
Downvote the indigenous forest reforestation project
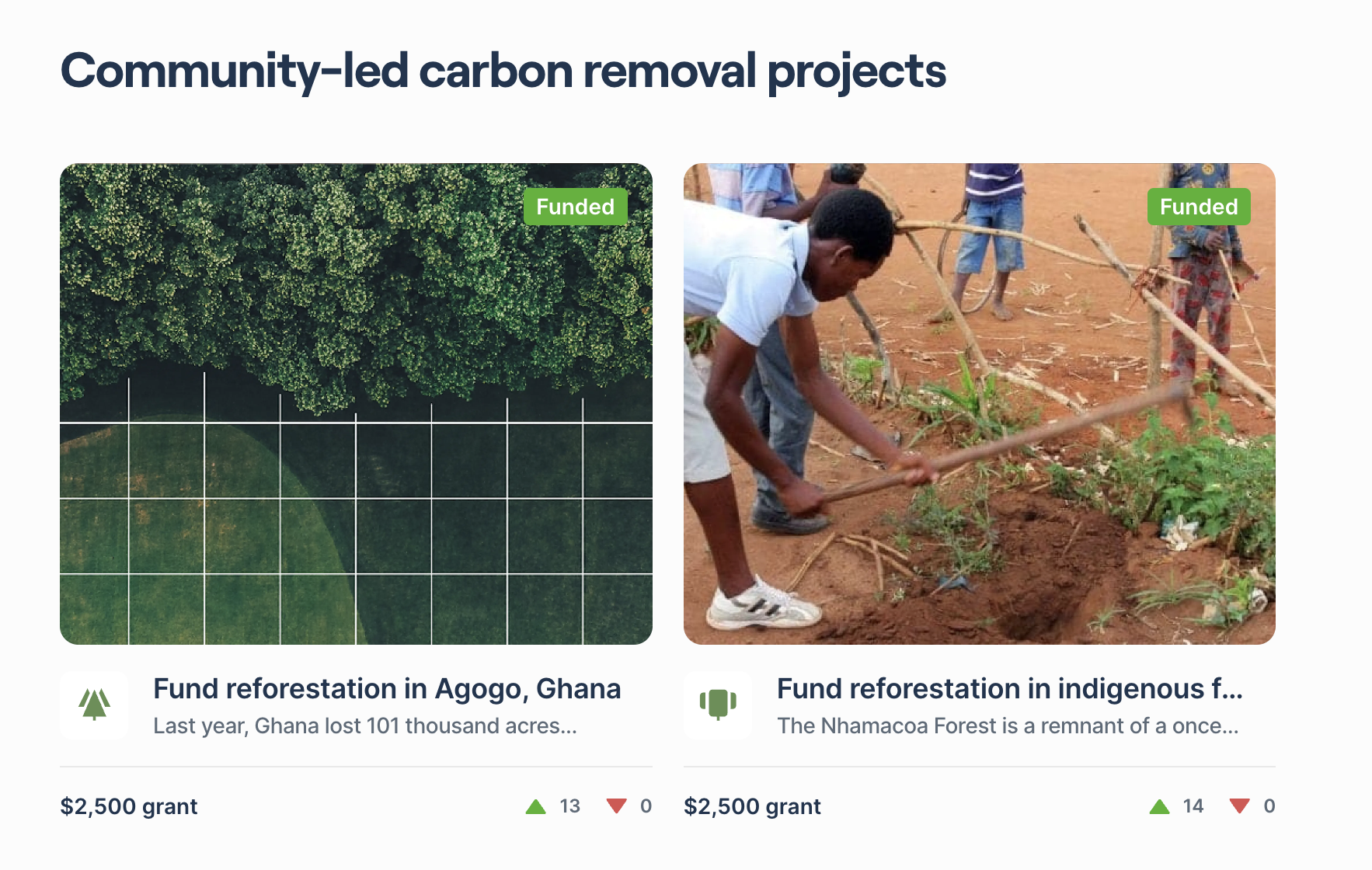coord(1240,806)
